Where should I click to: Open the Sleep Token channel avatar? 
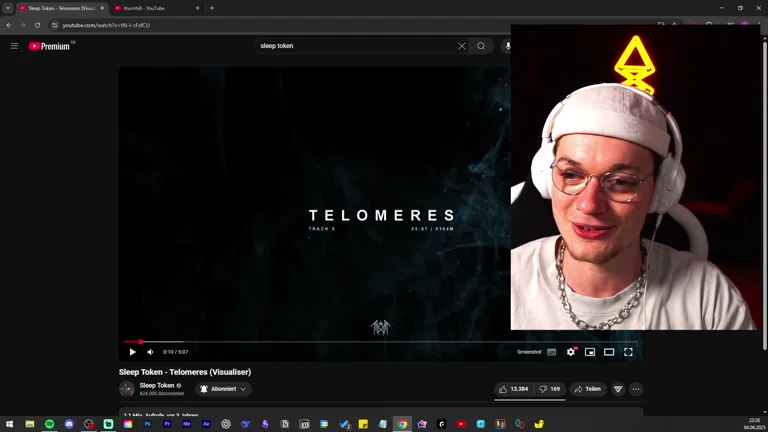tap(127, 389)
